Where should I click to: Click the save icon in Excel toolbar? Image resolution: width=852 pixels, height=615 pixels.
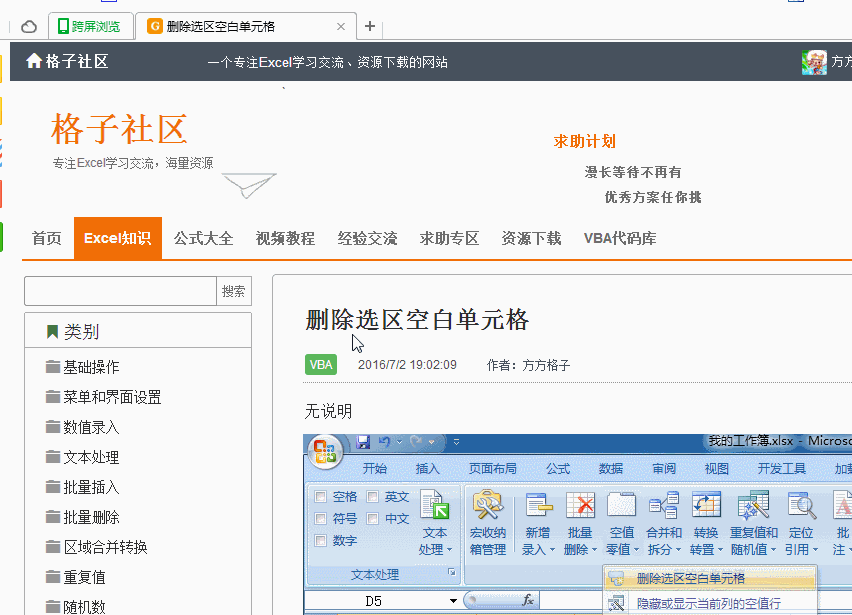tap(363, 441)
